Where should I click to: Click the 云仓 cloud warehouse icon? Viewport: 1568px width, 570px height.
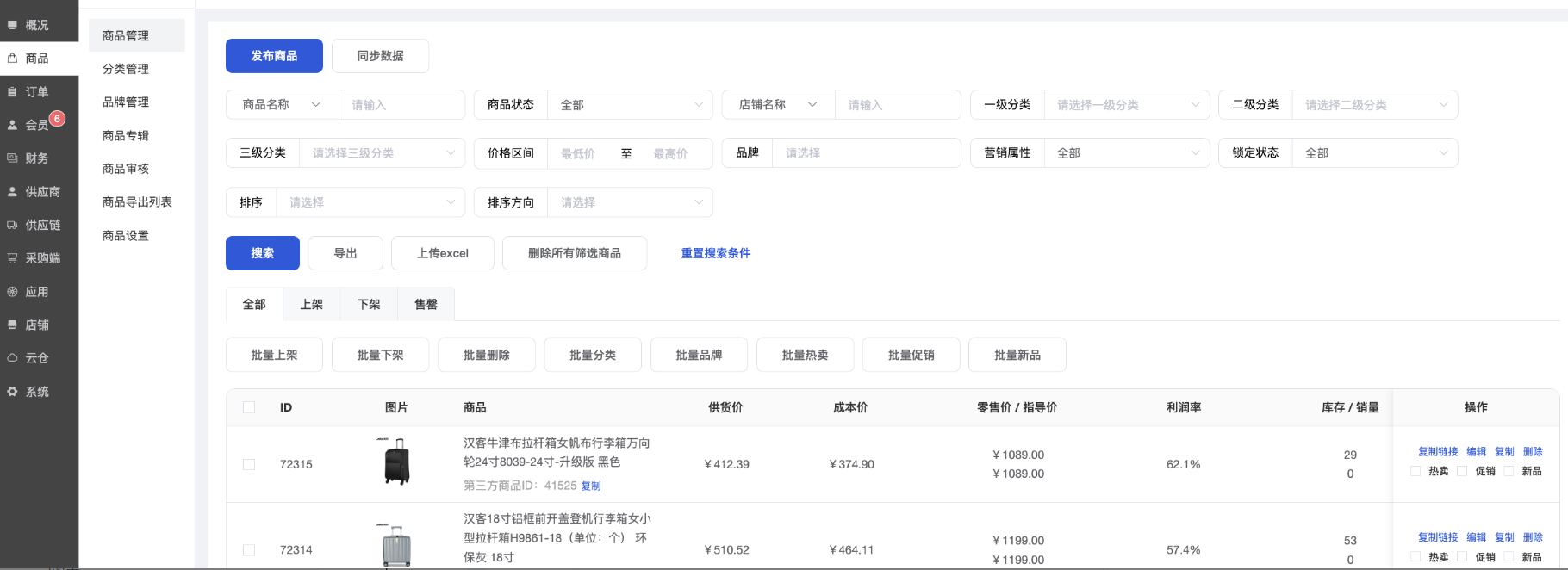pos(12,358)
